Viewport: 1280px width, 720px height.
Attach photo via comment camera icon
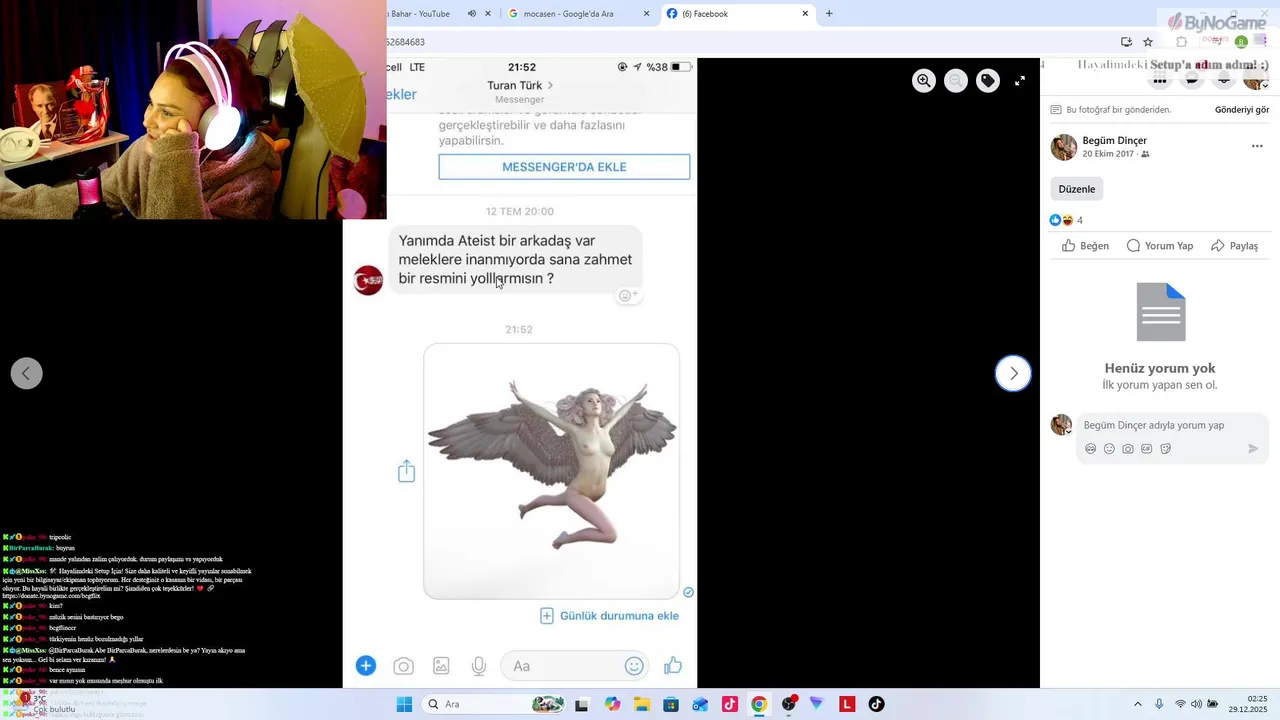1128,449
